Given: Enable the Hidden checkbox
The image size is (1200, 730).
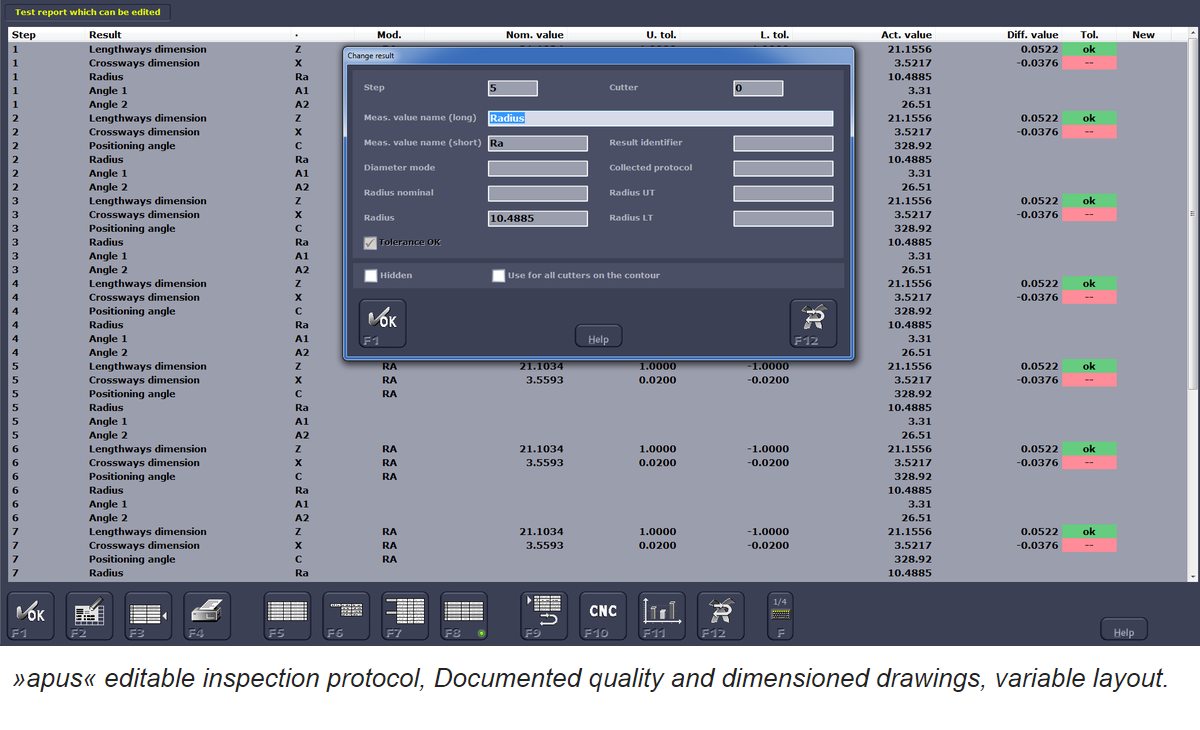Looking at the screenshot, I should click(371, 276).
